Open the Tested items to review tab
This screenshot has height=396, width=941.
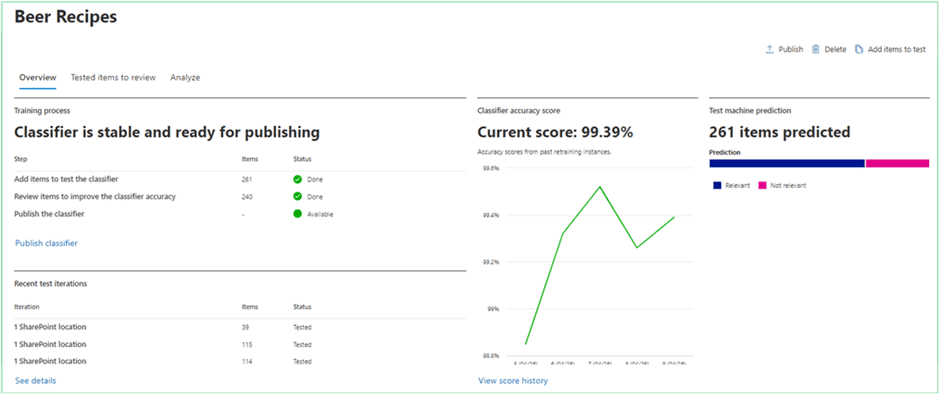pyautogui.click(x=113, y=77)
